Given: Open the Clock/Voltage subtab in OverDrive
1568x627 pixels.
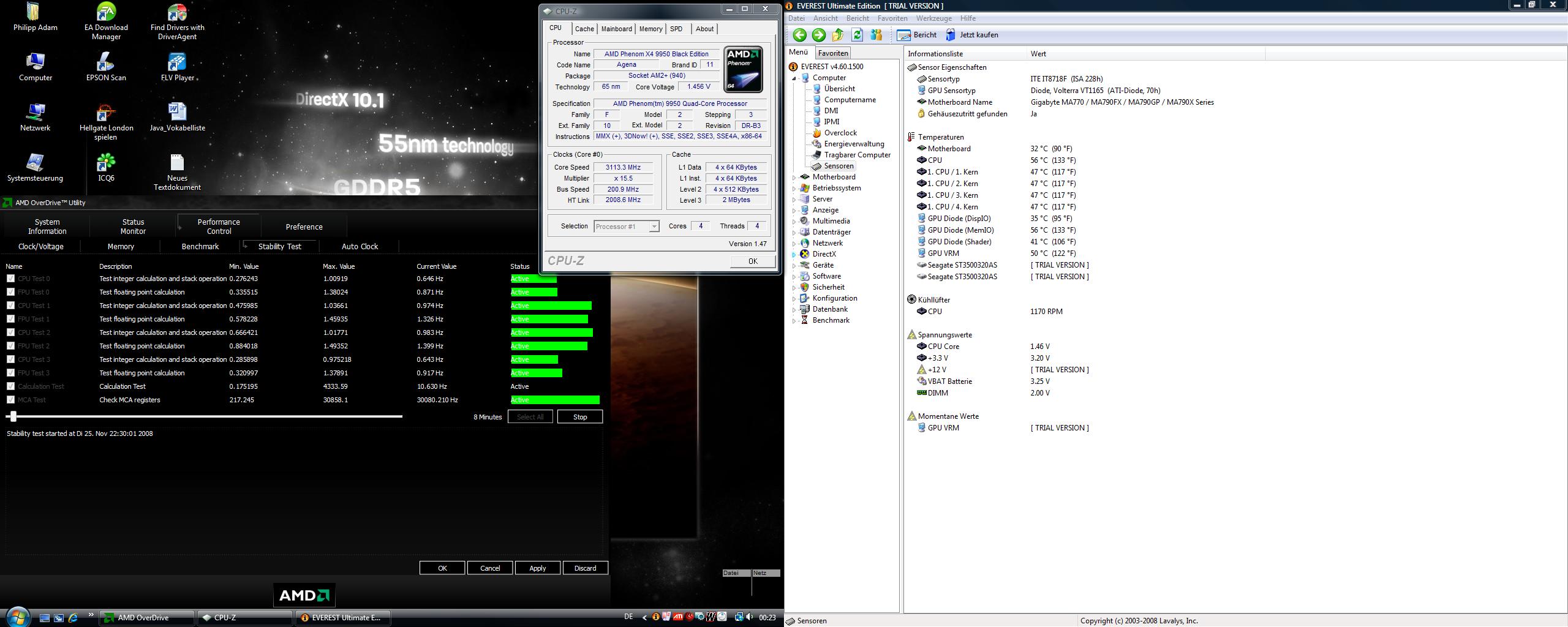Looking at the screenshot, I should click(41, 246).
